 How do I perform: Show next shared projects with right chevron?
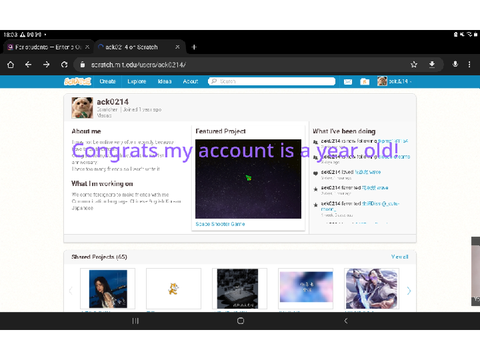click(409, 291)
